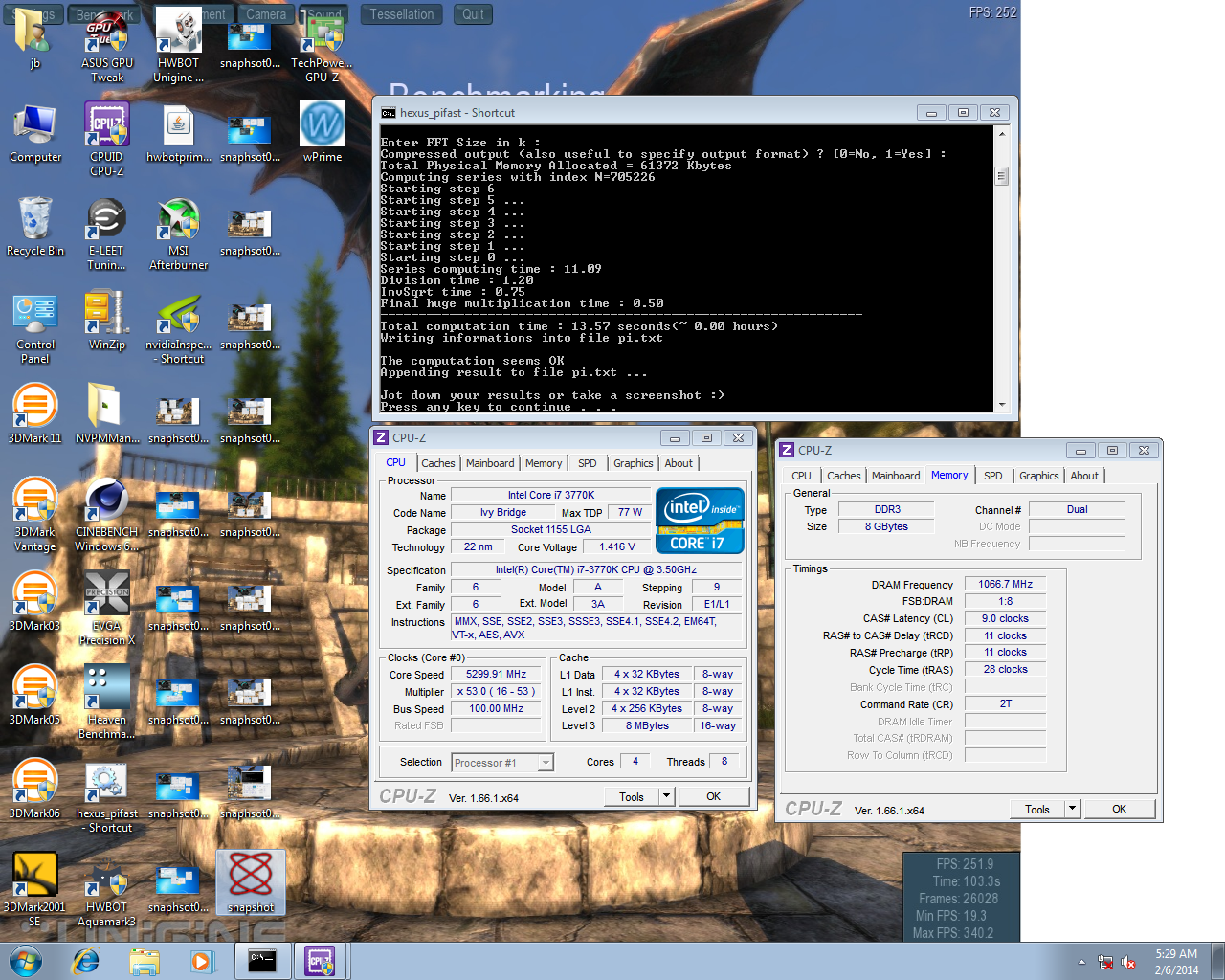Screen dimensions: 1225x980
Task: Click the hexus_pifast console scrollbar thumb
Action: 1001,176
